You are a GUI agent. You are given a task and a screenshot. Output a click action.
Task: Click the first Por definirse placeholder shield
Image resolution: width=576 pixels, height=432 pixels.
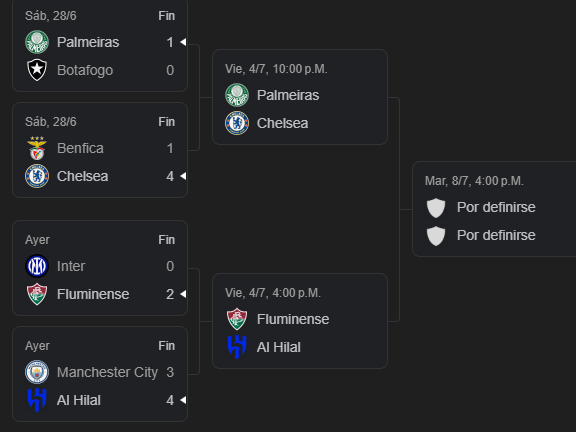click(436, 208)
